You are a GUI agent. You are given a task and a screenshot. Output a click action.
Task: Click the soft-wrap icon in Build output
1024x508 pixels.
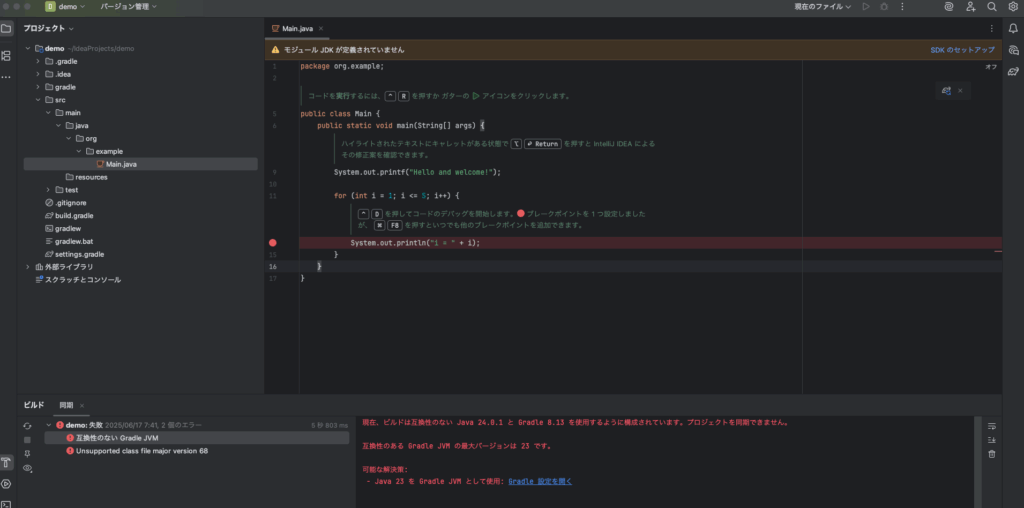pyautogui.click(x=991, y=426)
